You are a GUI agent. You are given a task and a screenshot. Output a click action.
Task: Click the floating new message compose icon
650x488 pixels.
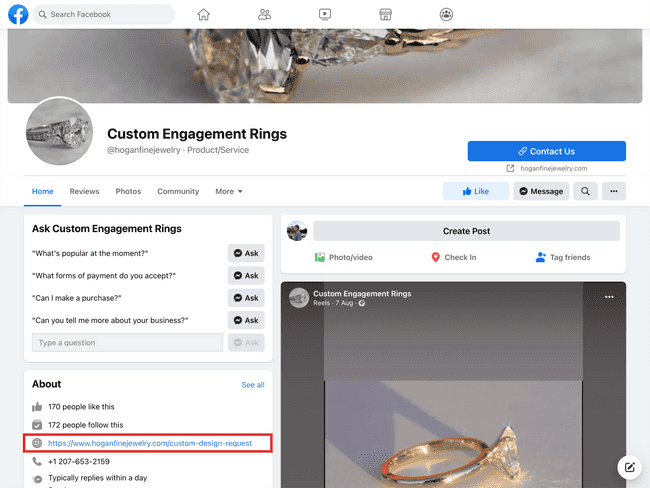click(x=630, y=467)
